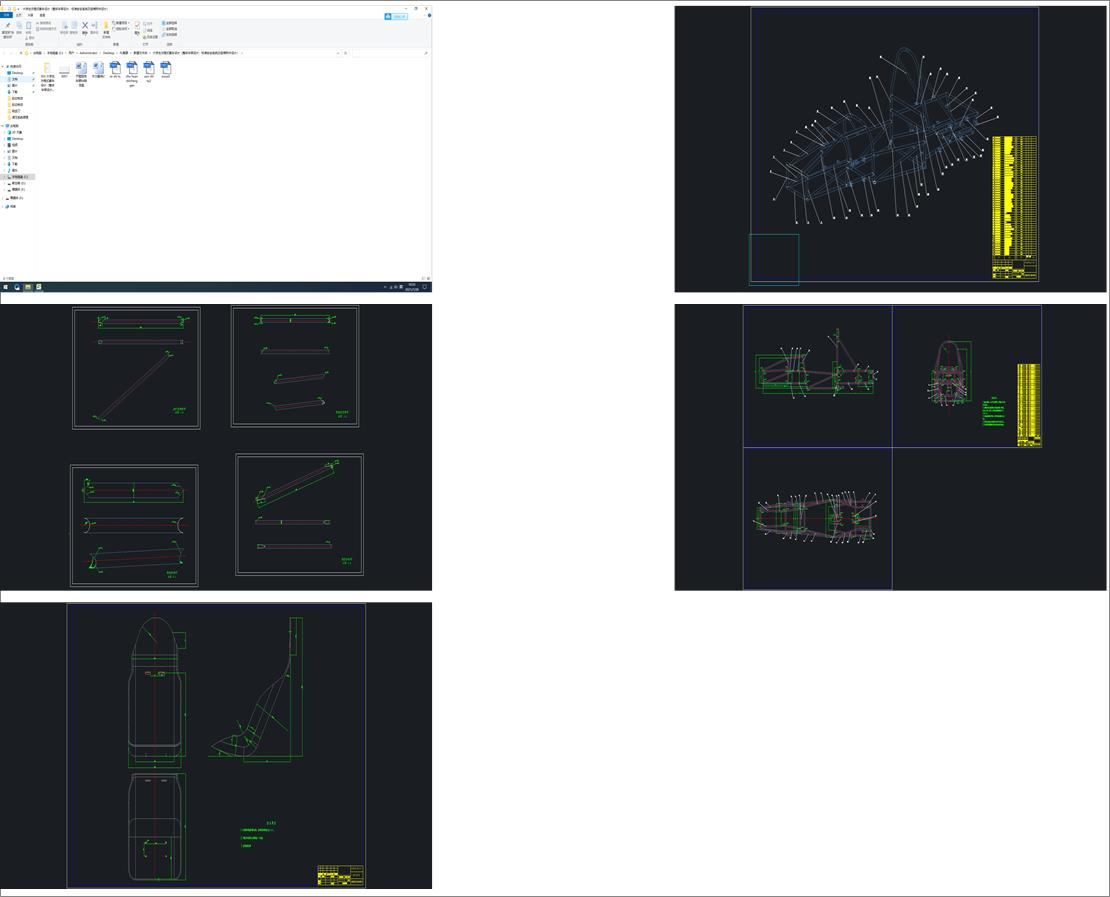Open the notification center icon on taskbar
The image size is (1110, 897).
pos(425,287)
